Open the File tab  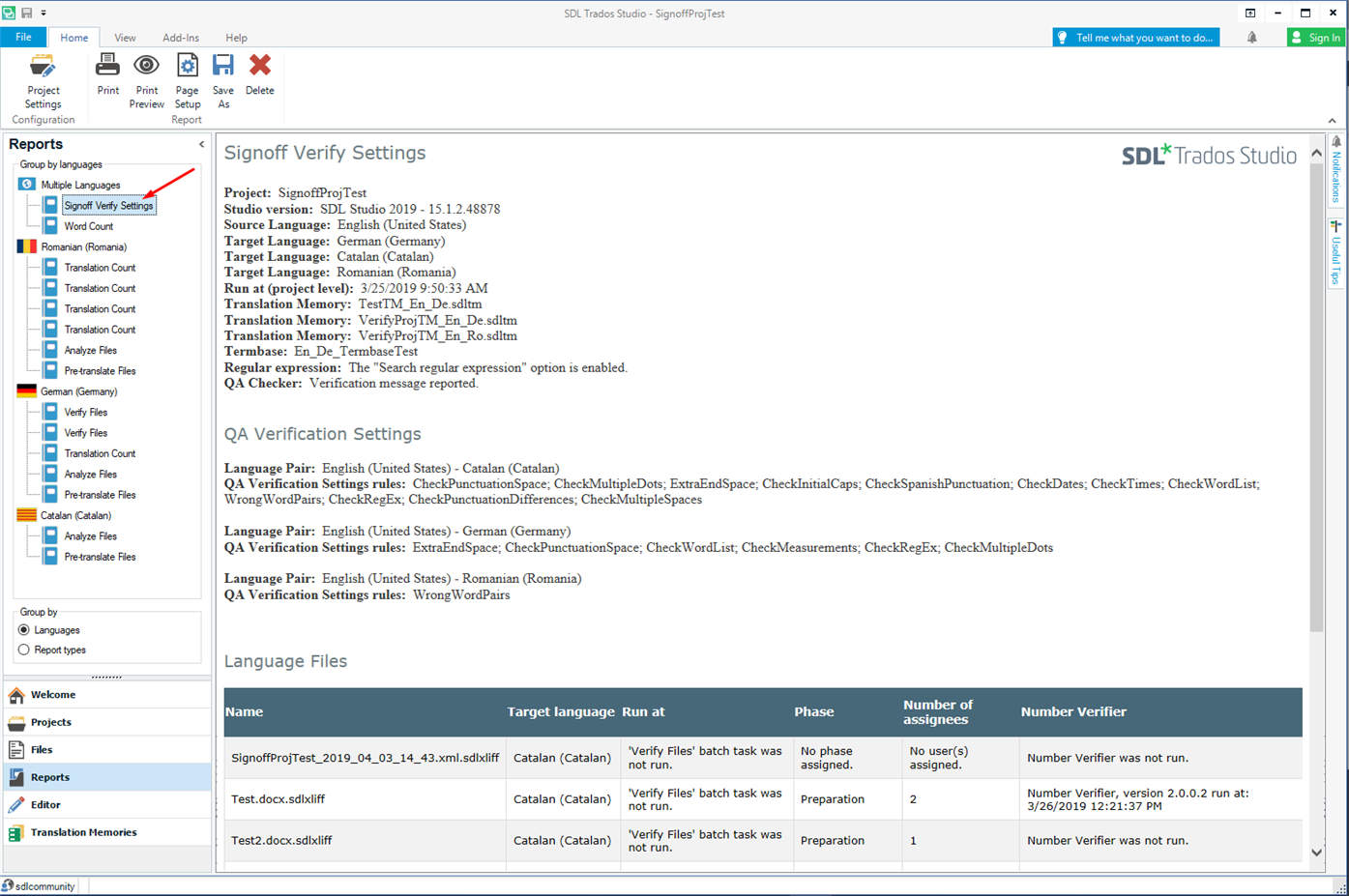tap(23, 37)
